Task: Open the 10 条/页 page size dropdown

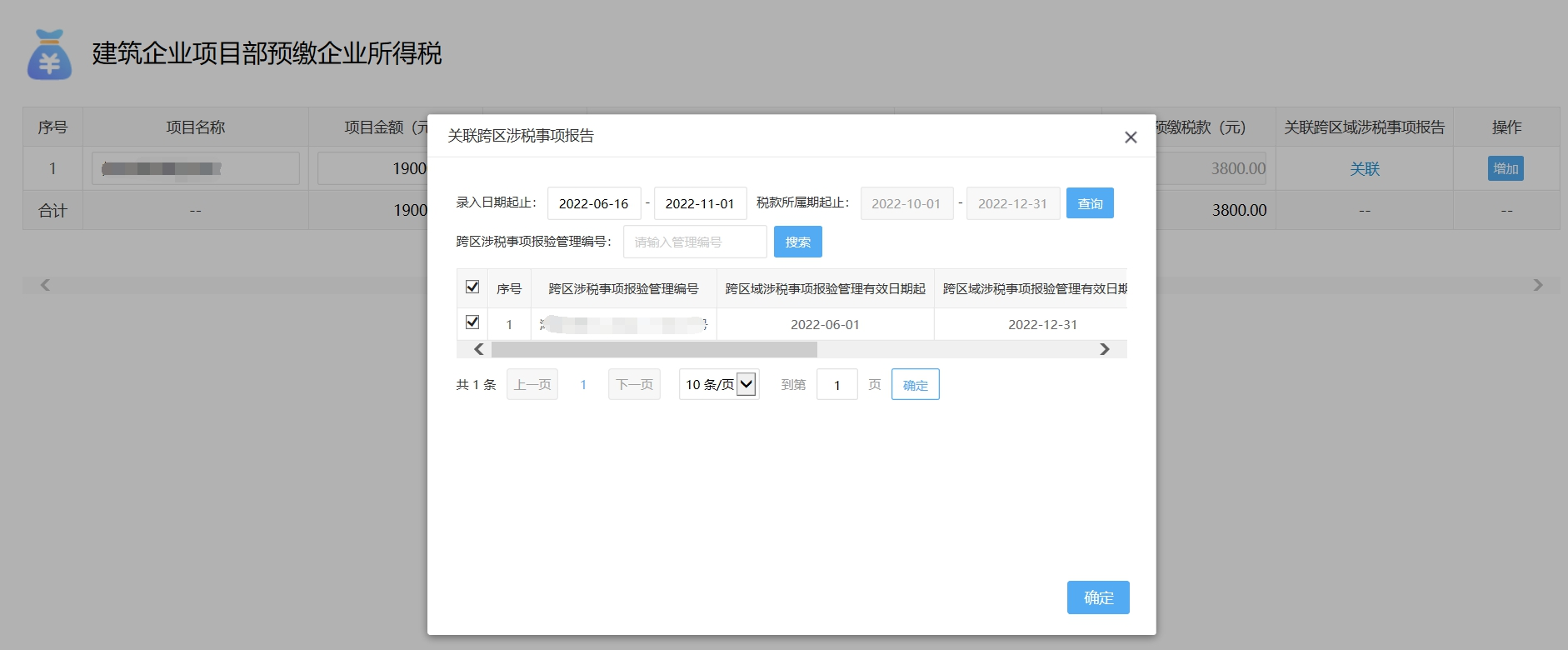Action: click(719, 384)
